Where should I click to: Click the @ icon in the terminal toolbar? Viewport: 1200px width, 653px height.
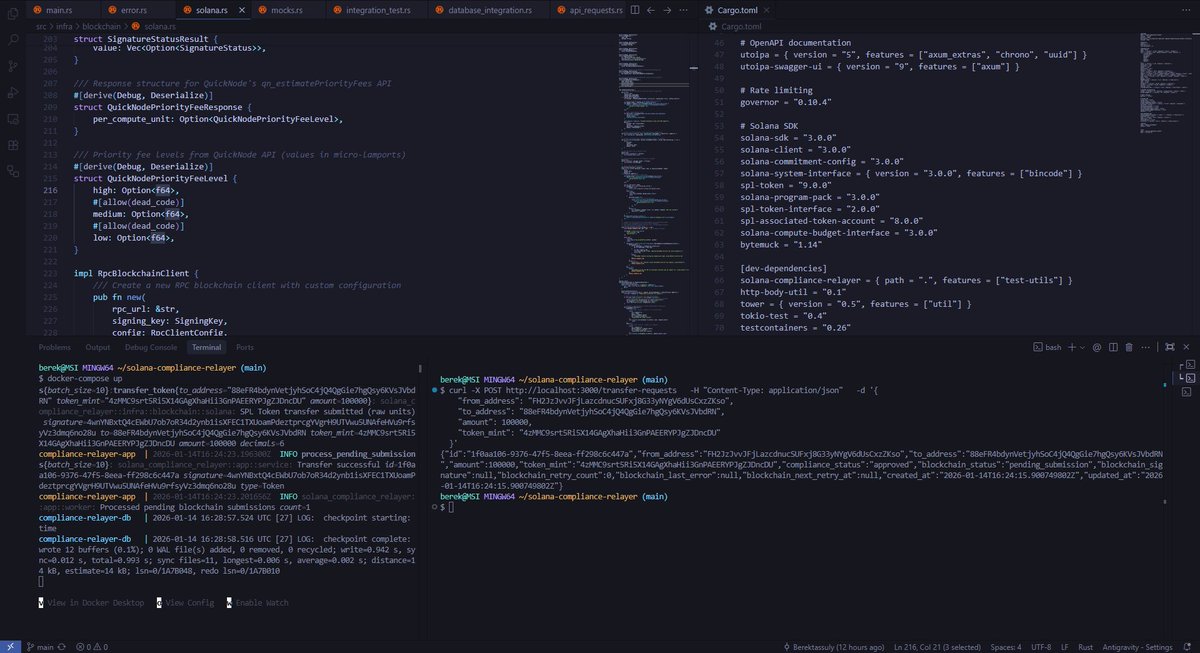[1097, 347]
